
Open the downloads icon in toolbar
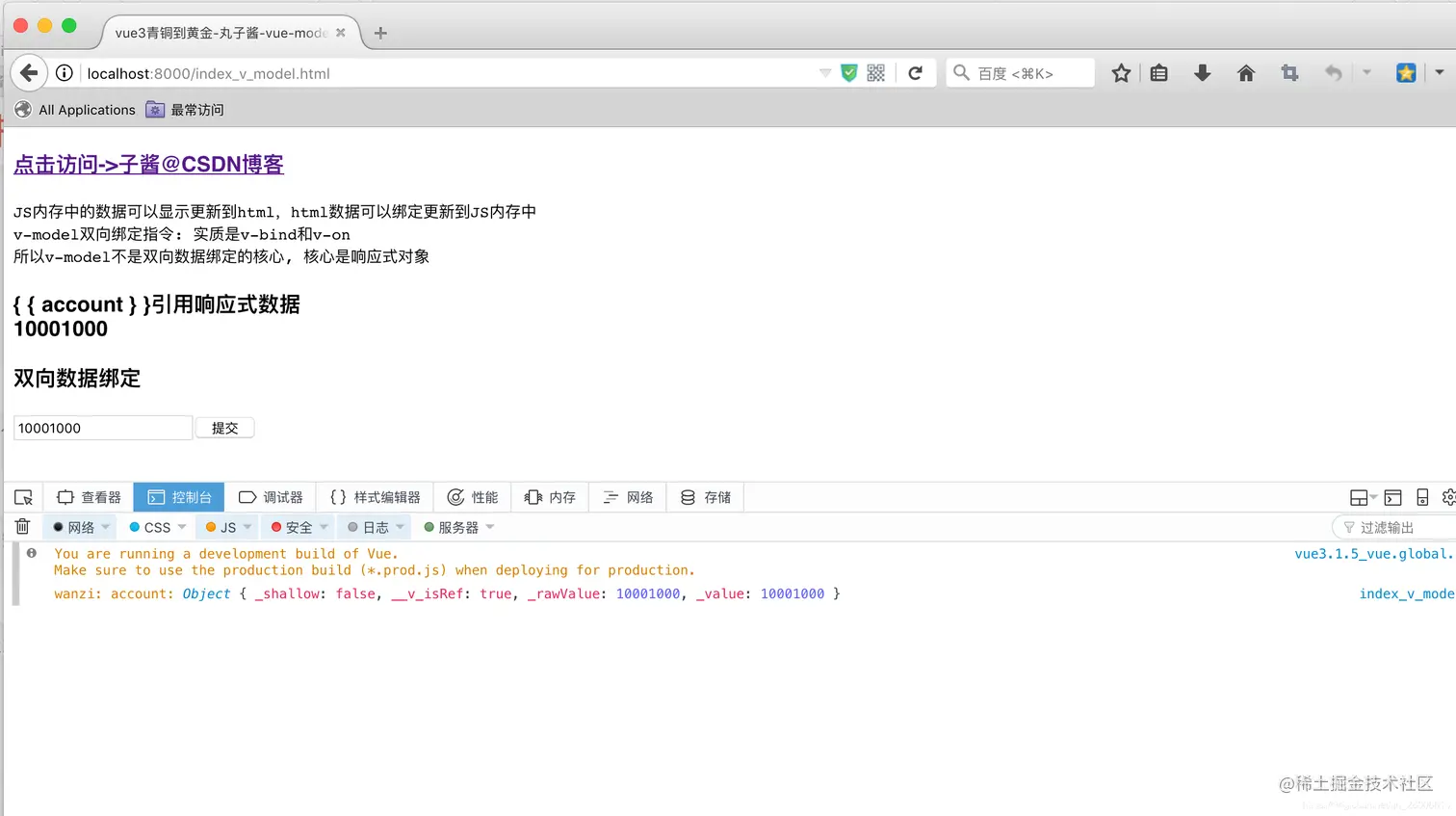(x=1202, y=72)
